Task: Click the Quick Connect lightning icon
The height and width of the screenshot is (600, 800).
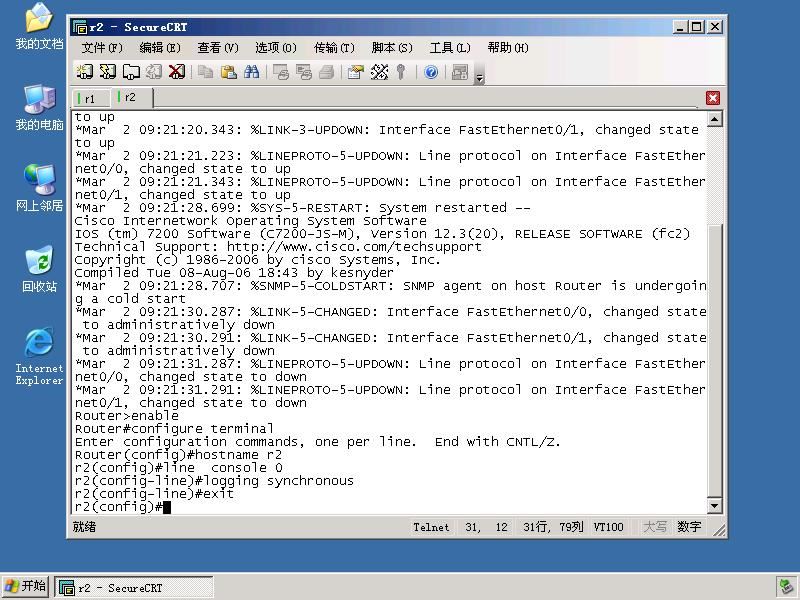Action: [x=108, y=72]
